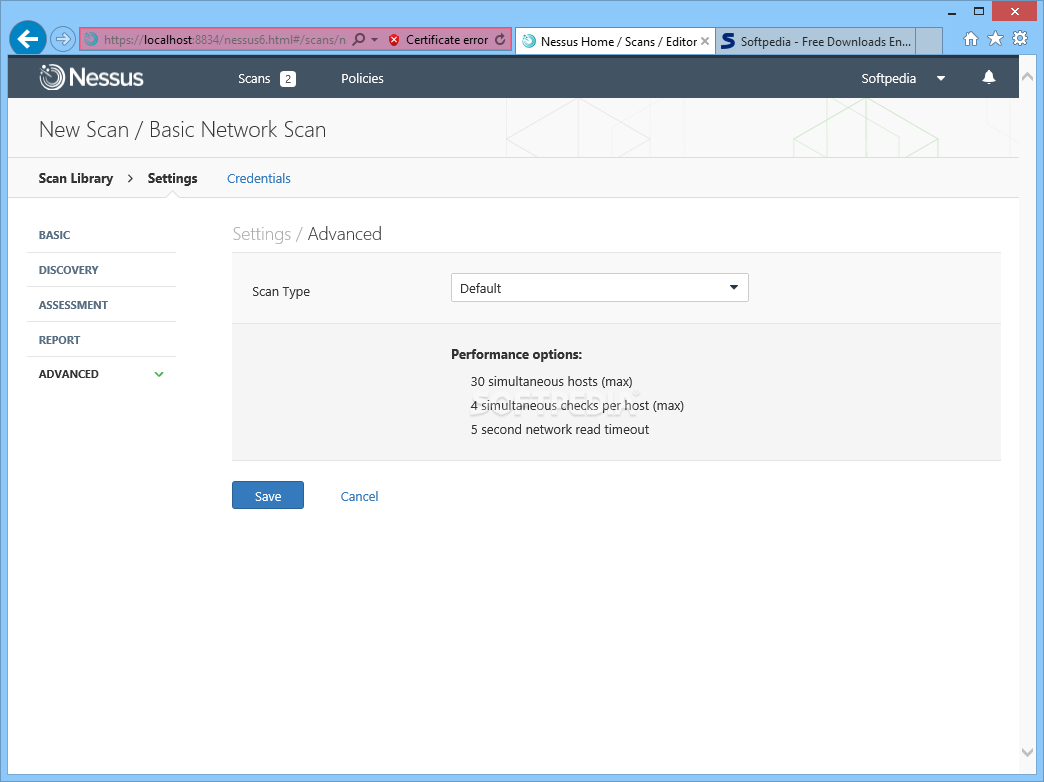Click the browser Home icon
This screenshot has width=1044, height=782.
click(971, 39)
